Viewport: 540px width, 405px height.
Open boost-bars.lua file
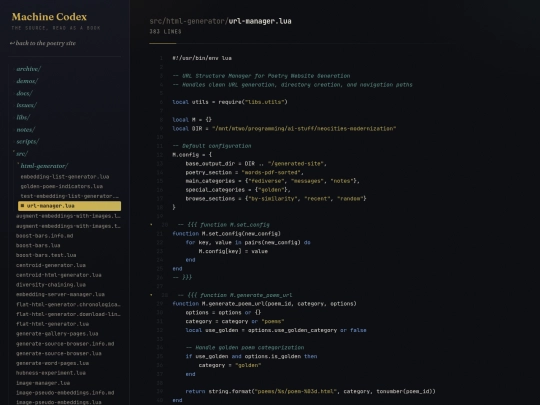pos(38,246)
